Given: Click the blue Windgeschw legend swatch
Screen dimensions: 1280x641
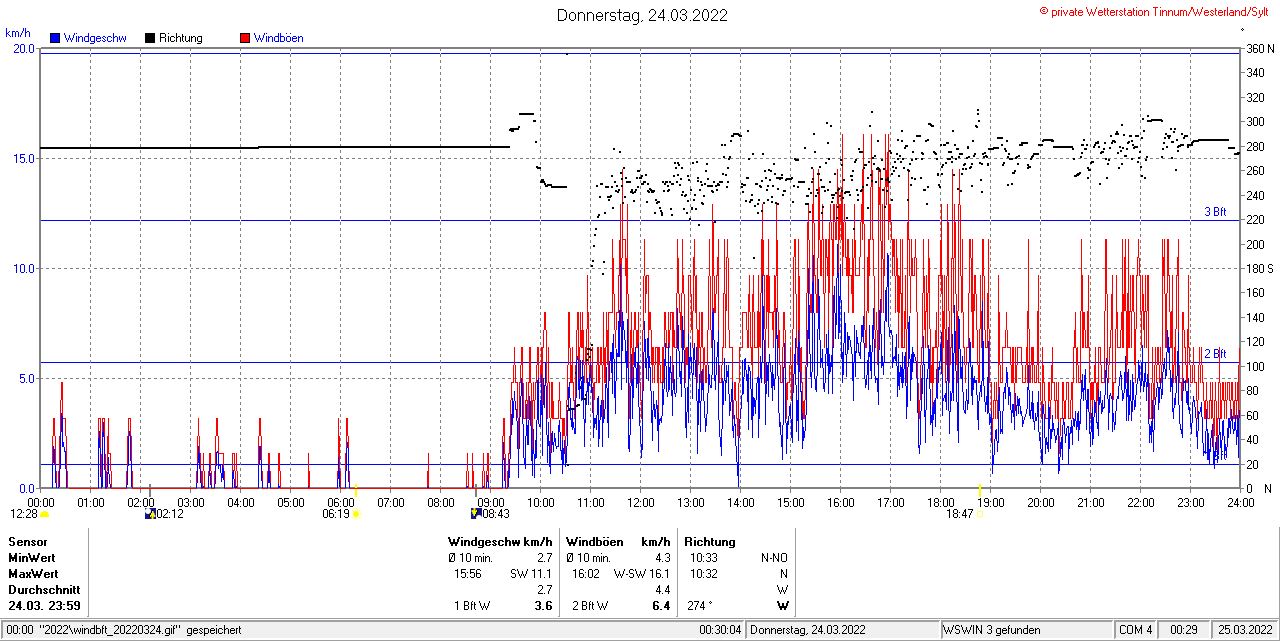Looking at the screenshot, I should [x=55, y=38].
